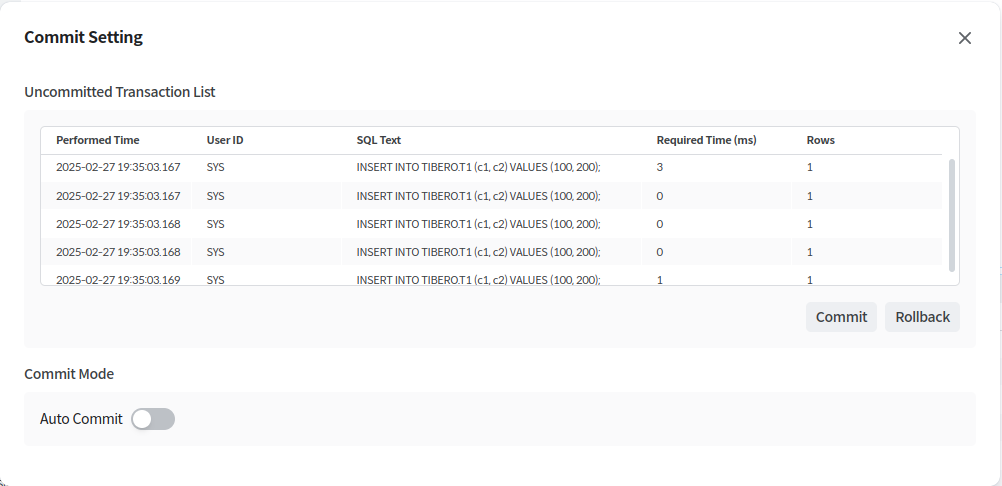Click SYS user ID in the first row
1002x486 pixels.
[216, 168]
